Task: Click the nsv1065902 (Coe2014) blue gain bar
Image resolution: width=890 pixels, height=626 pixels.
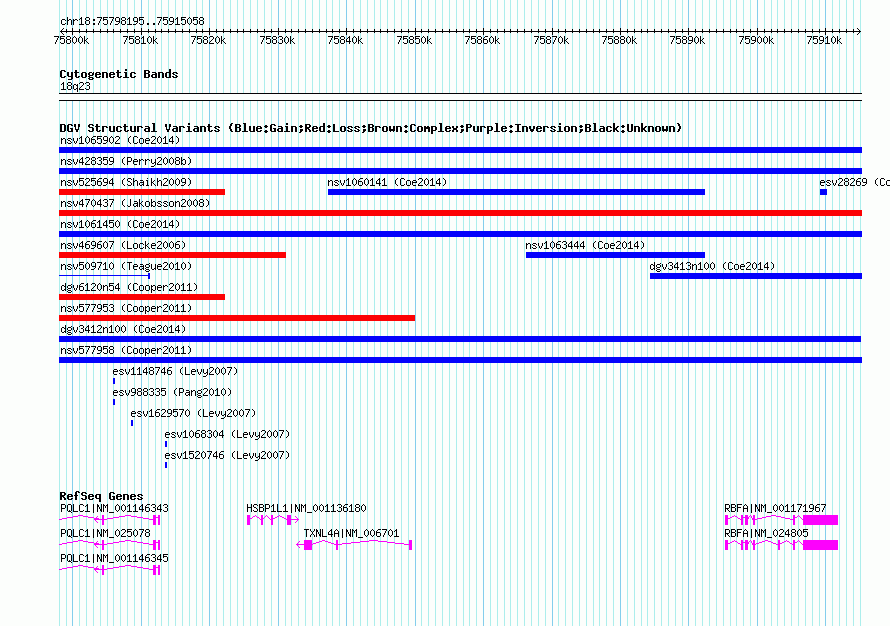Action: pos(460,150)
